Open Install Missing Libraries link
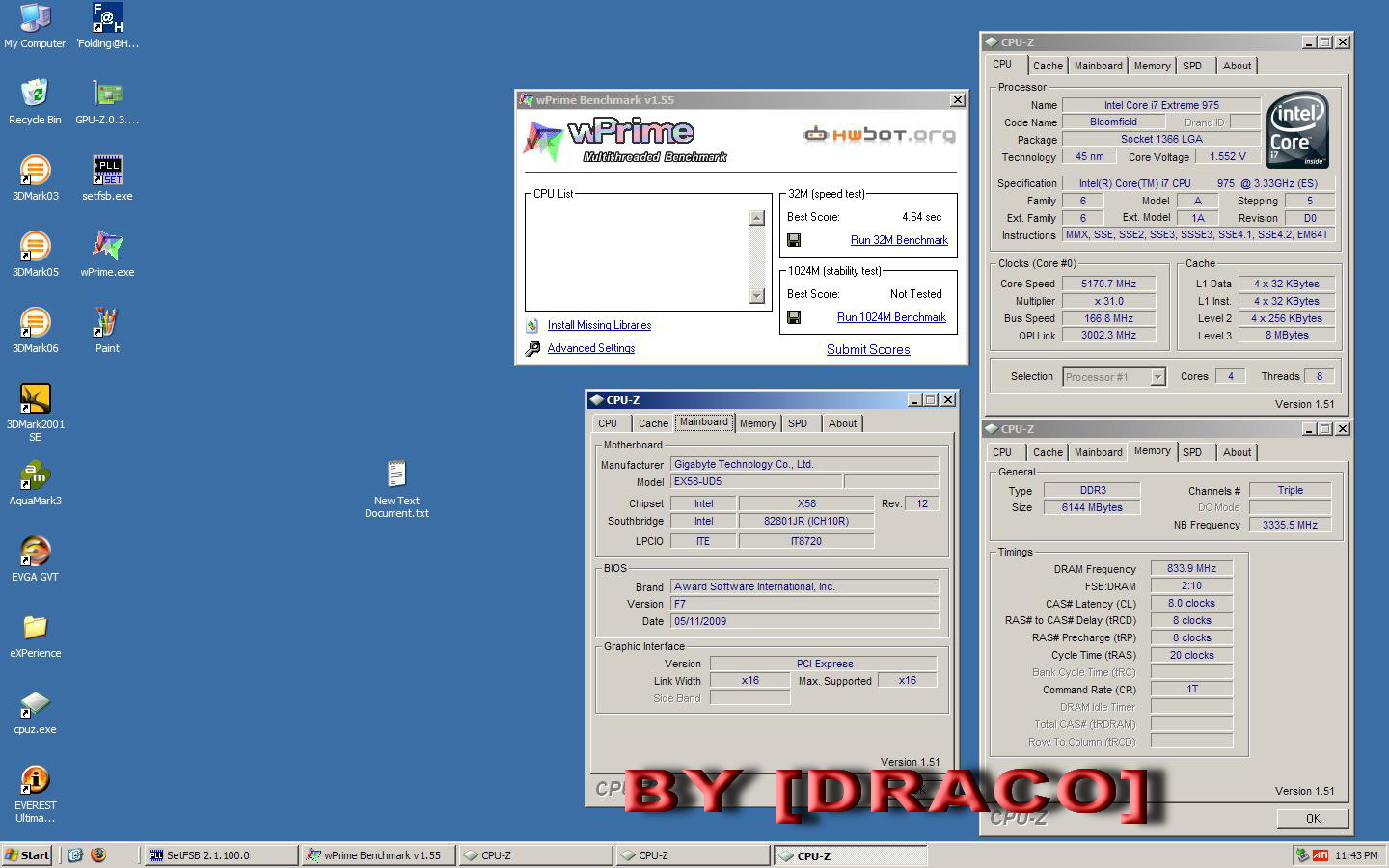Viewport: 1389px width, 868px height. point(599,325)
